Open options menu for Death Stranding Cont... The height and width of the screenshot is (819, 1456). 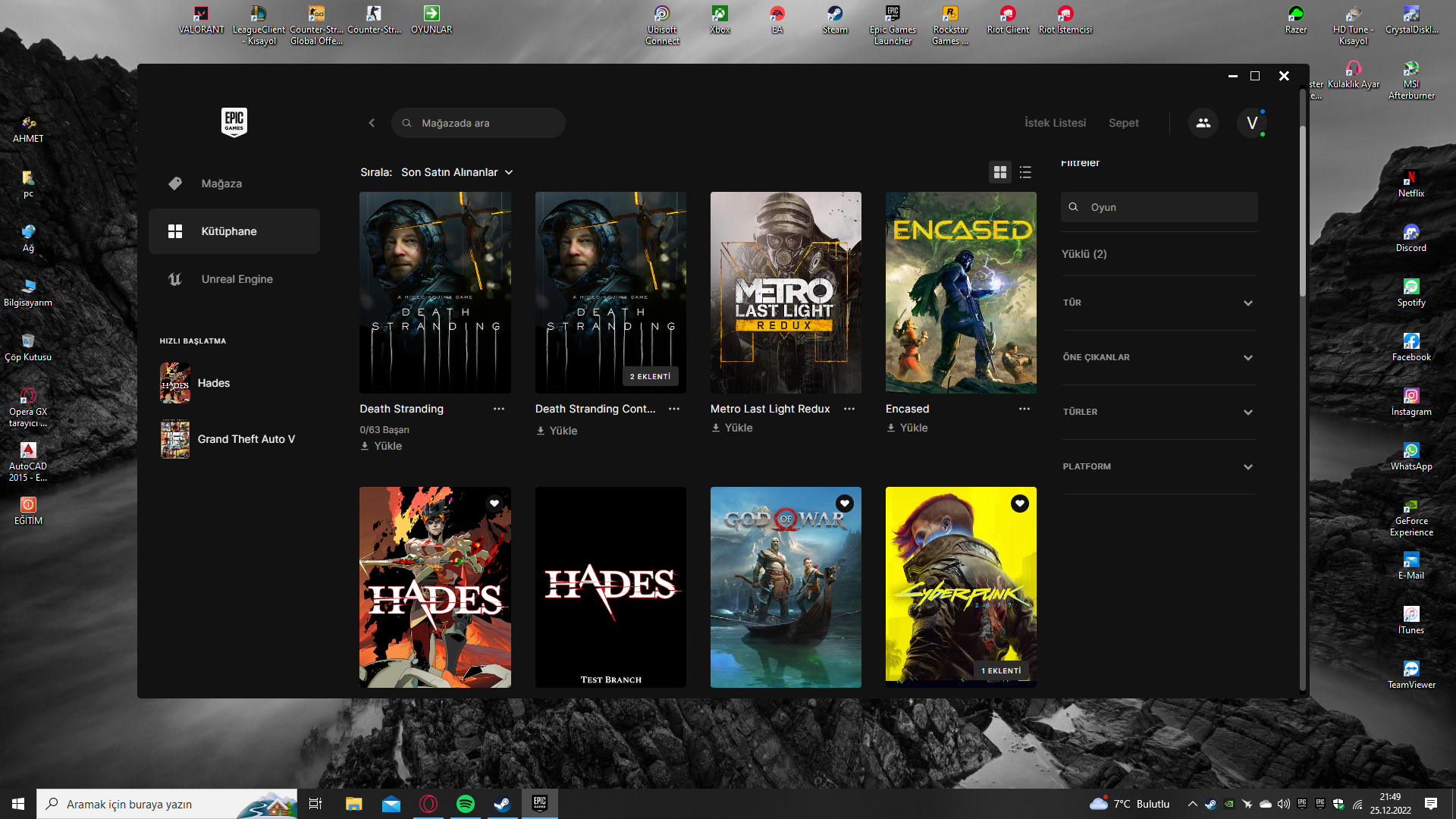coord(674,409)
